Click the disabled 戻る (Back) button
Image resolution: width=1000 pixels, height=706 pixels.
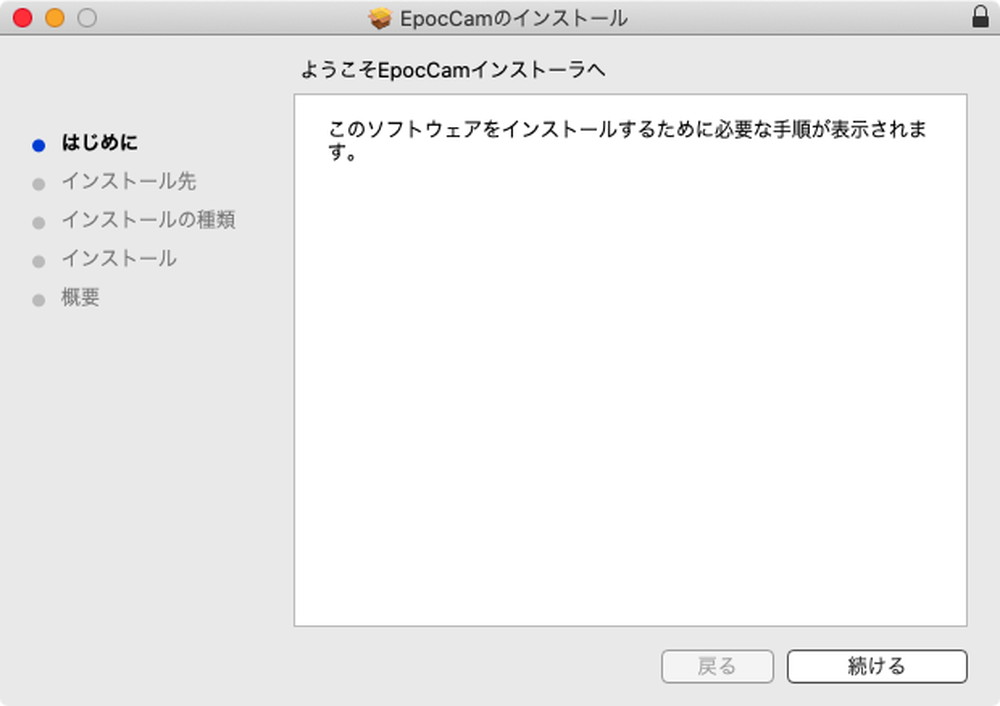[717, 666]
